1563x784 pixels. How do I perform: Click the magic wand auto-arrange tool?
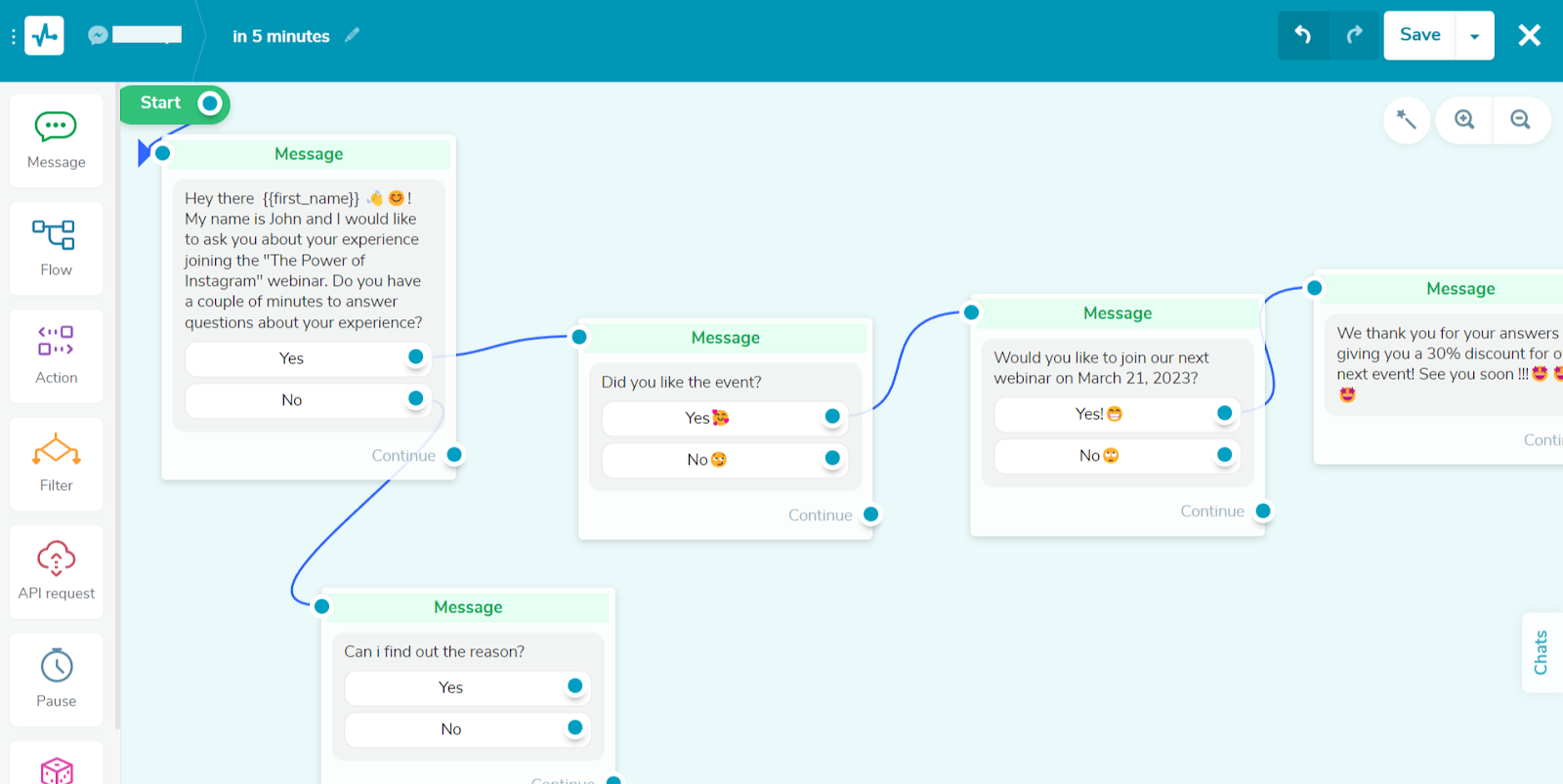[1407, 120]
